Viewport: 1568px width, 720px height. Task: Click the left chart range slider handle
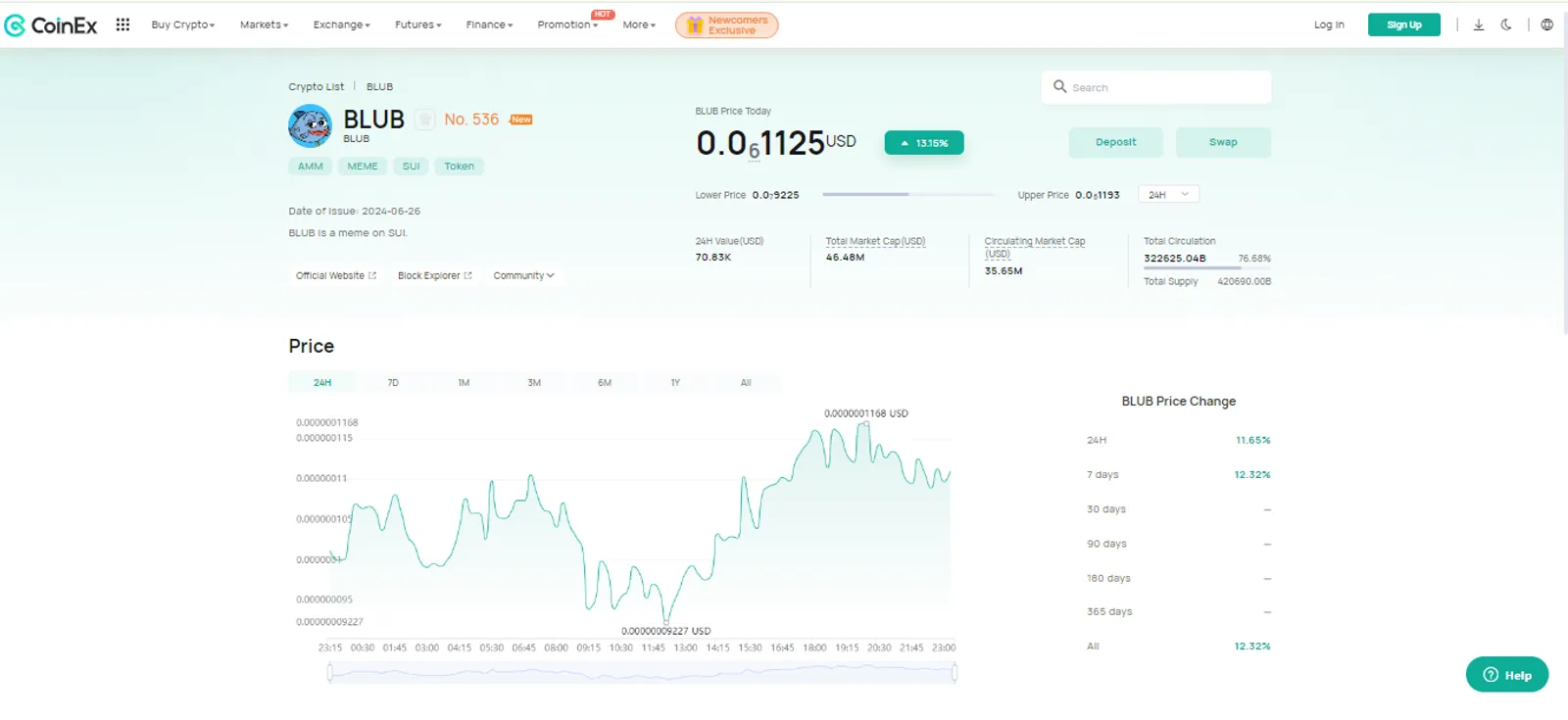(x=330, y=672)
